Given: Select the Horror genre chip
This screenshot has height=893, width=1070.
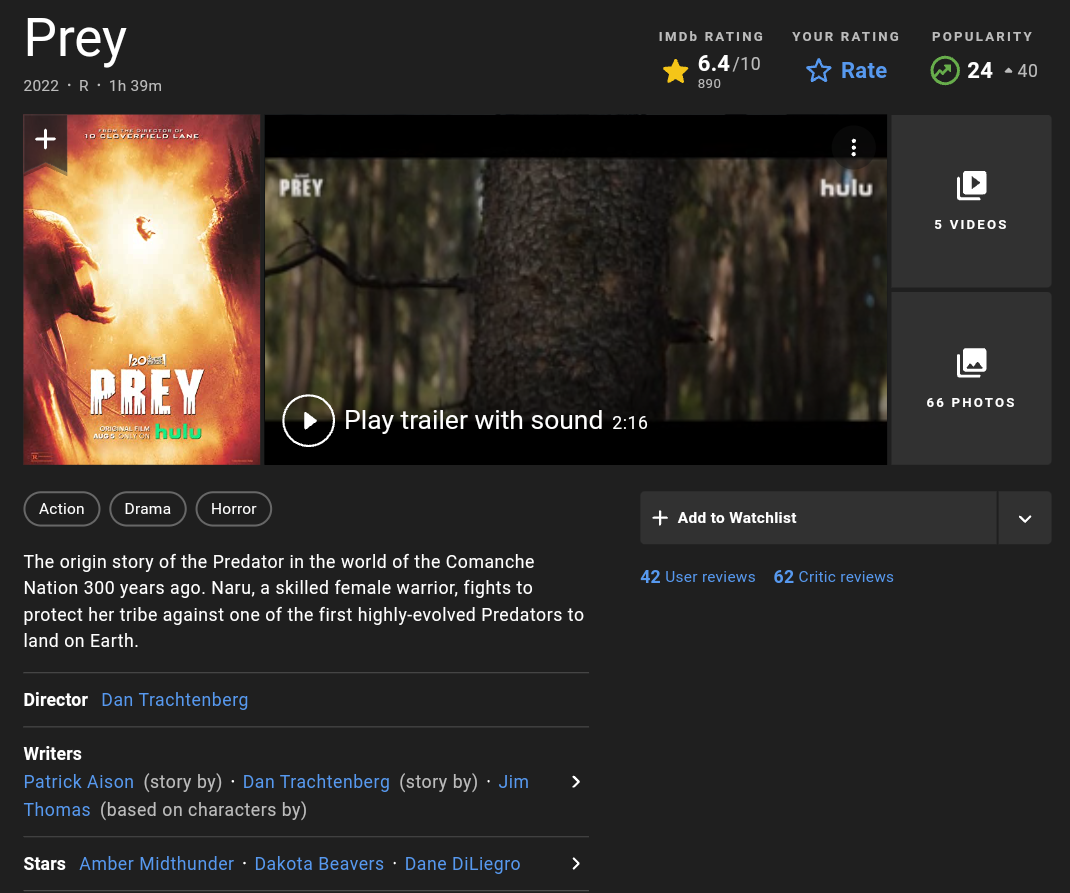Looking at the screenshot, I should [233, 509].
